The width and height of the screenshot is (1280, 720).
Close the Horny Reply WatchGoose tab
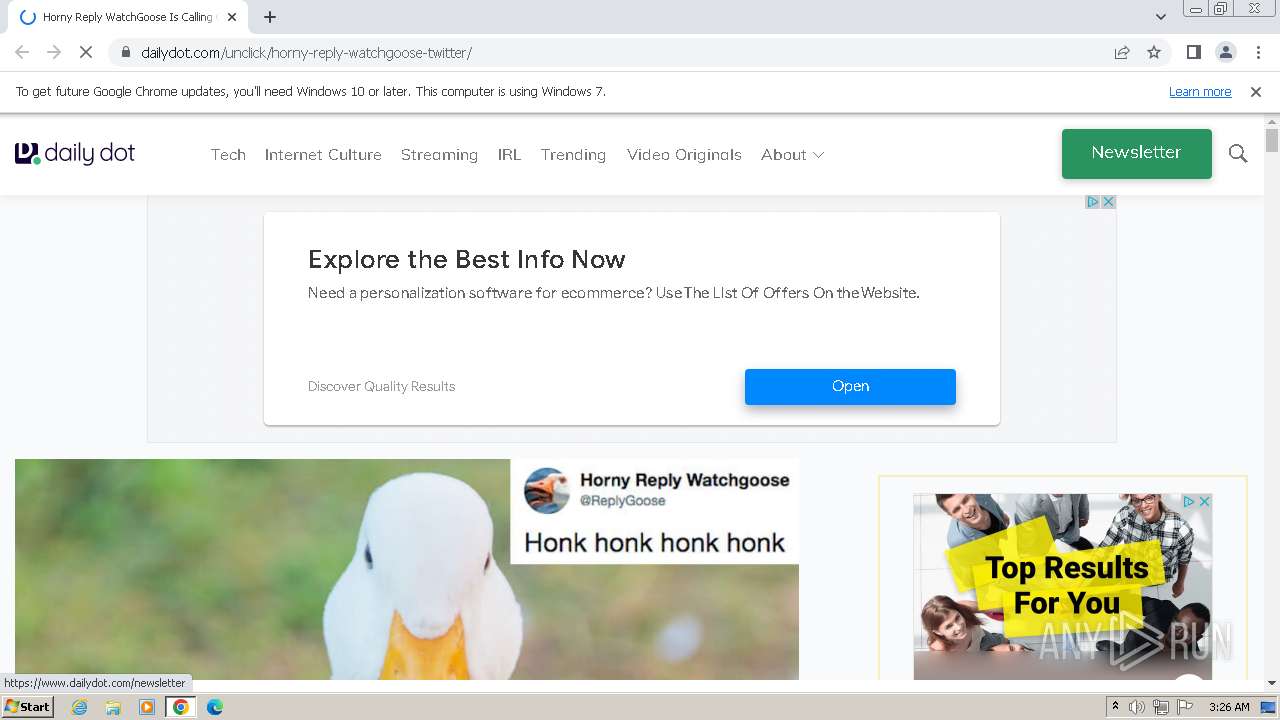[x=232, y=17]
